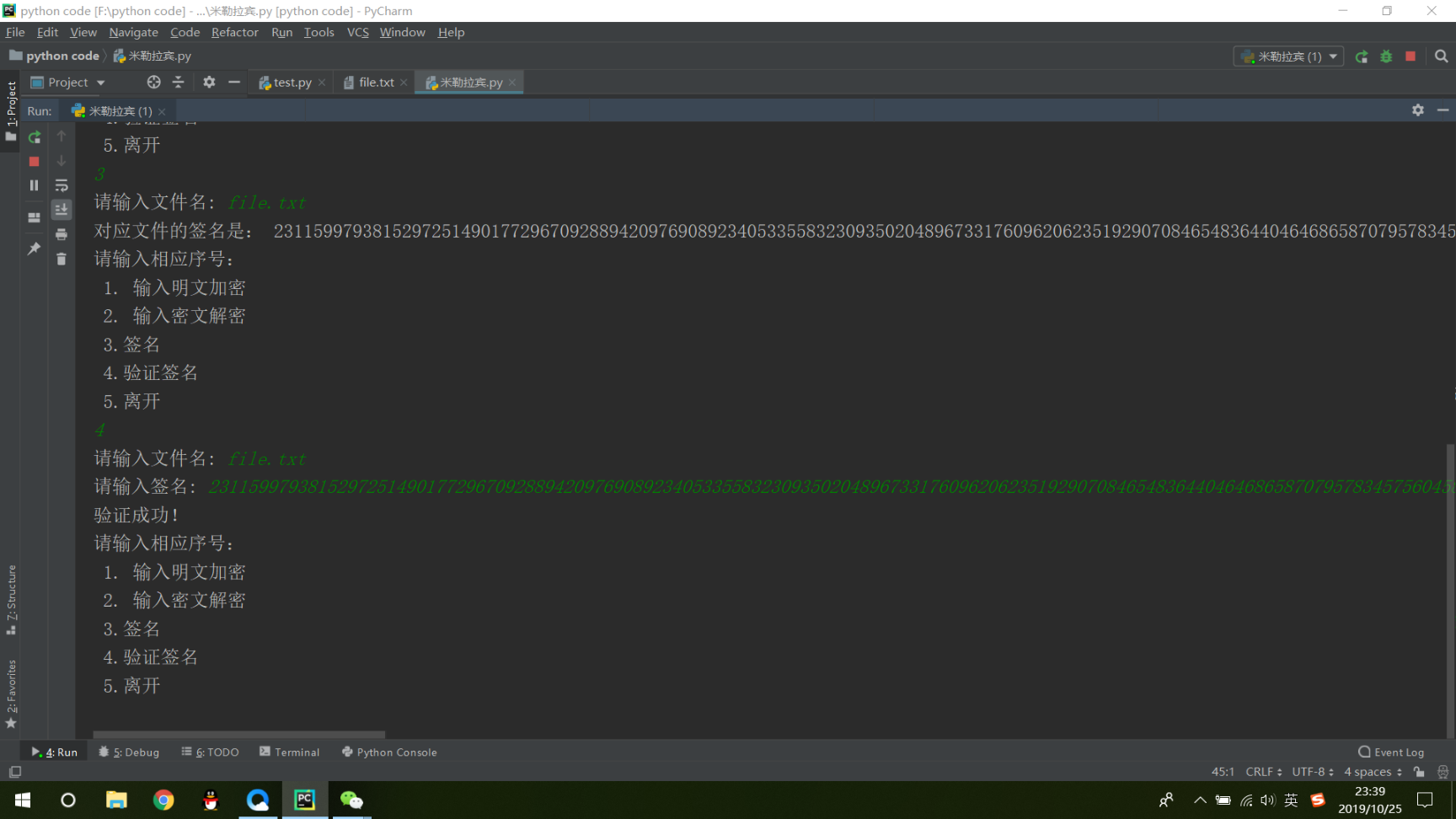The image size is (1456, 819).
Task: Toggle the 1: Project side tab
Action: pyautogui.click(x=11, y=110)
